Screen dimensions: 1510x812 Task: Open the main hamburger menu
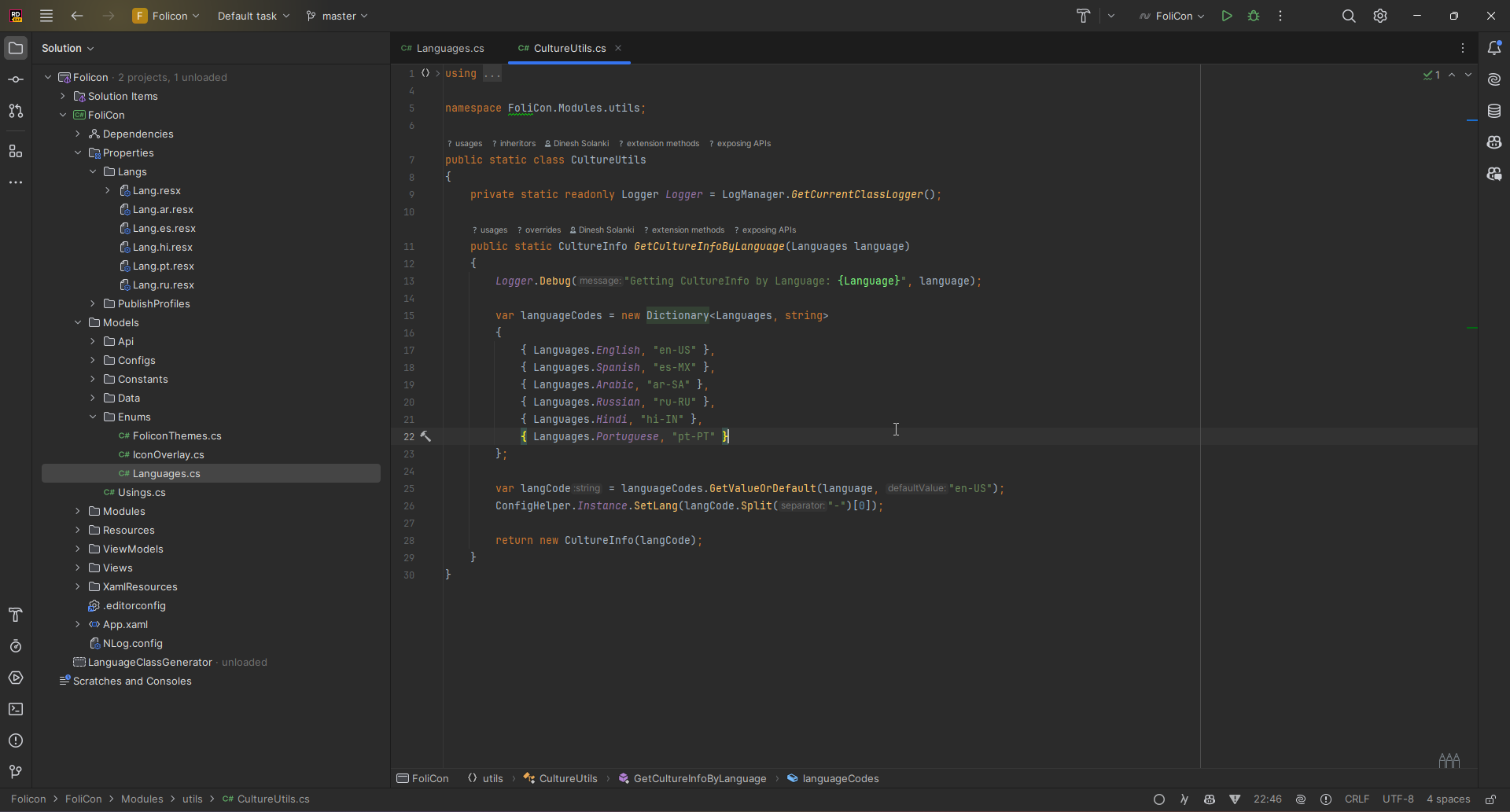coord(46,16)
